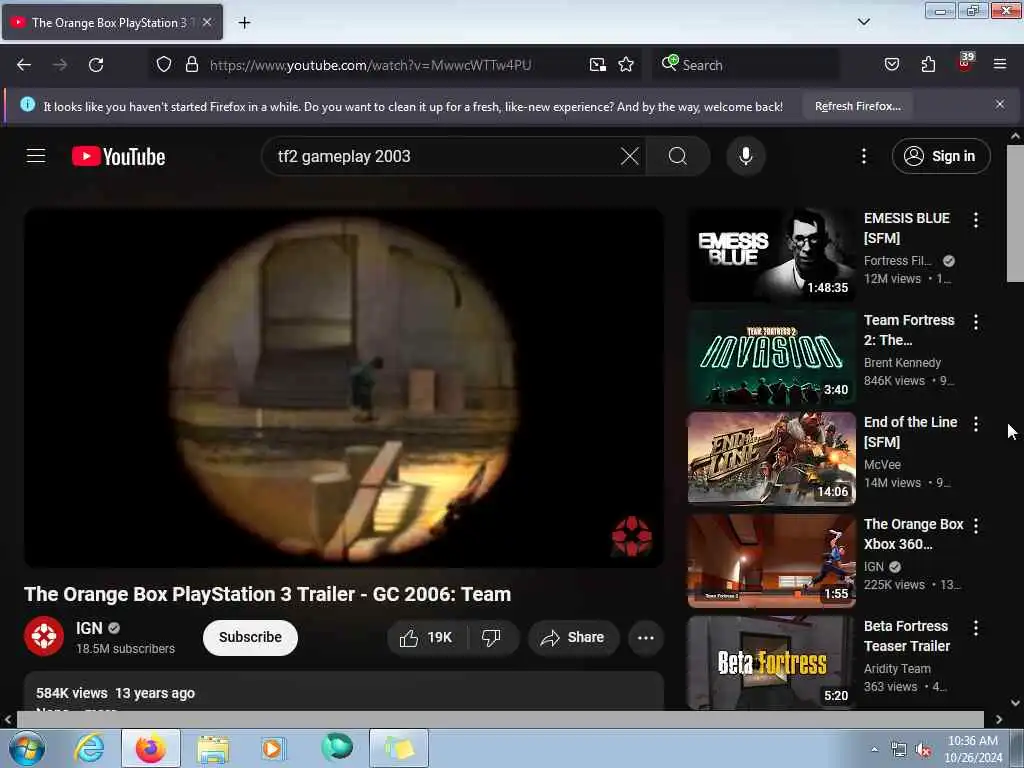Viewport: 1024px width, 768px height.
Task: Open the IGN channel name link
Action: [89, 628]
